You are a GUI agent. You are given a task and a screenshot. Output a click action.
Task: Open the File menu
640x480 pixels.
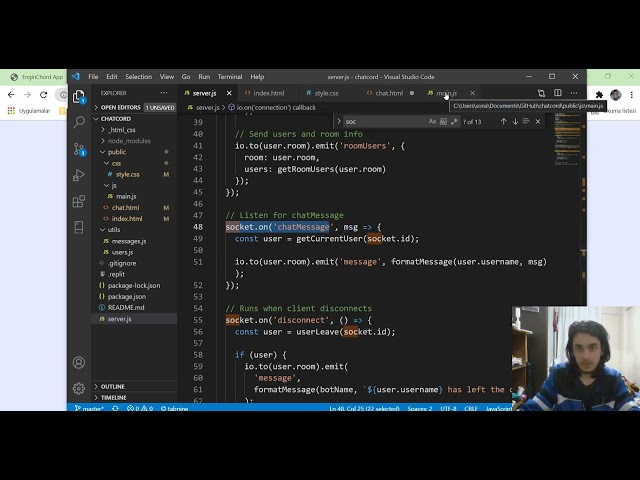pyautogui.click(x=93, y=76)
